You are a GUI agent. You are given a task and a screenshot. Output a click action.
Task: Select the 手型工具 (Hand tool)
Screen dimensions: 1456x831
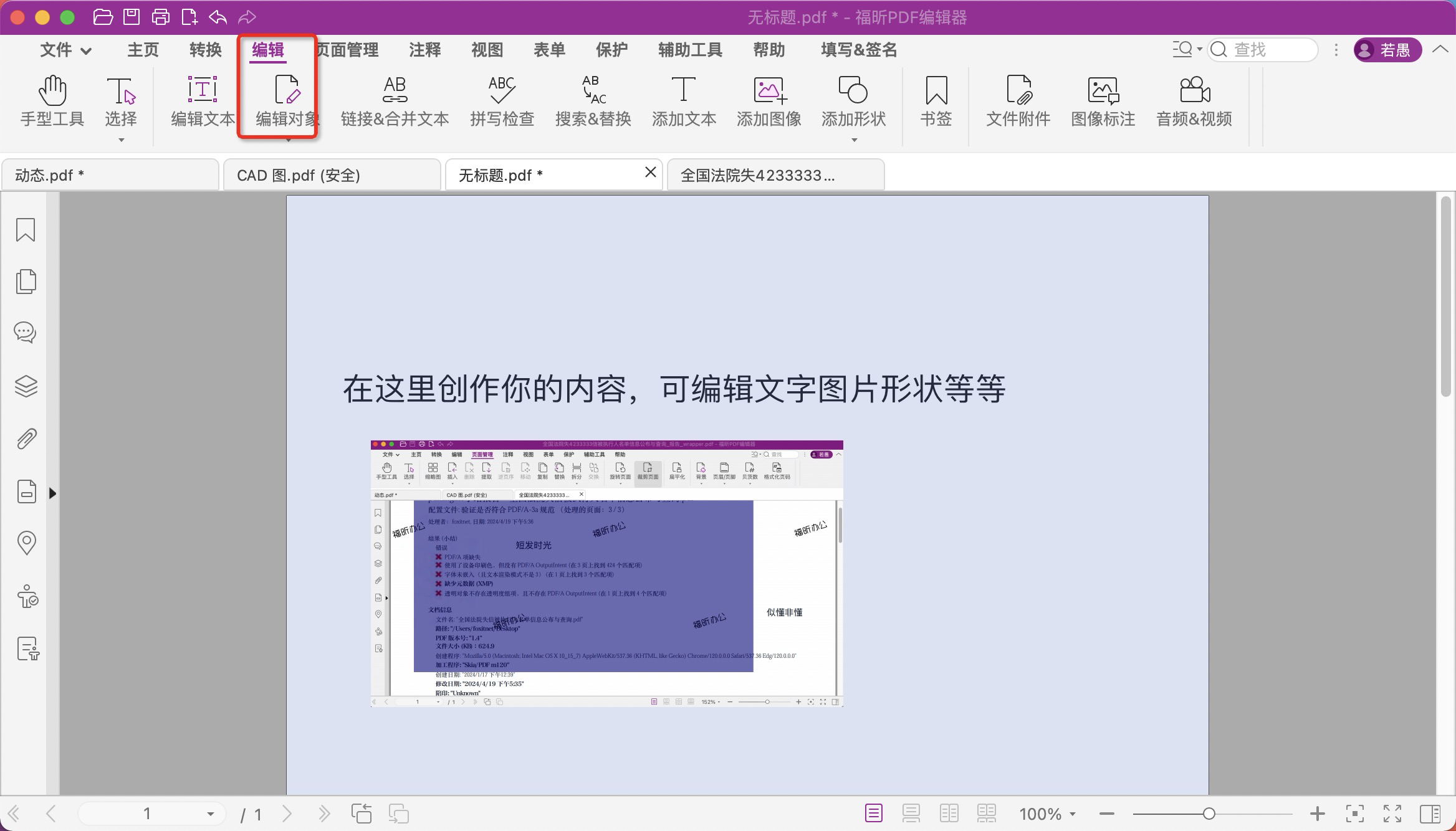pos(51,103)
